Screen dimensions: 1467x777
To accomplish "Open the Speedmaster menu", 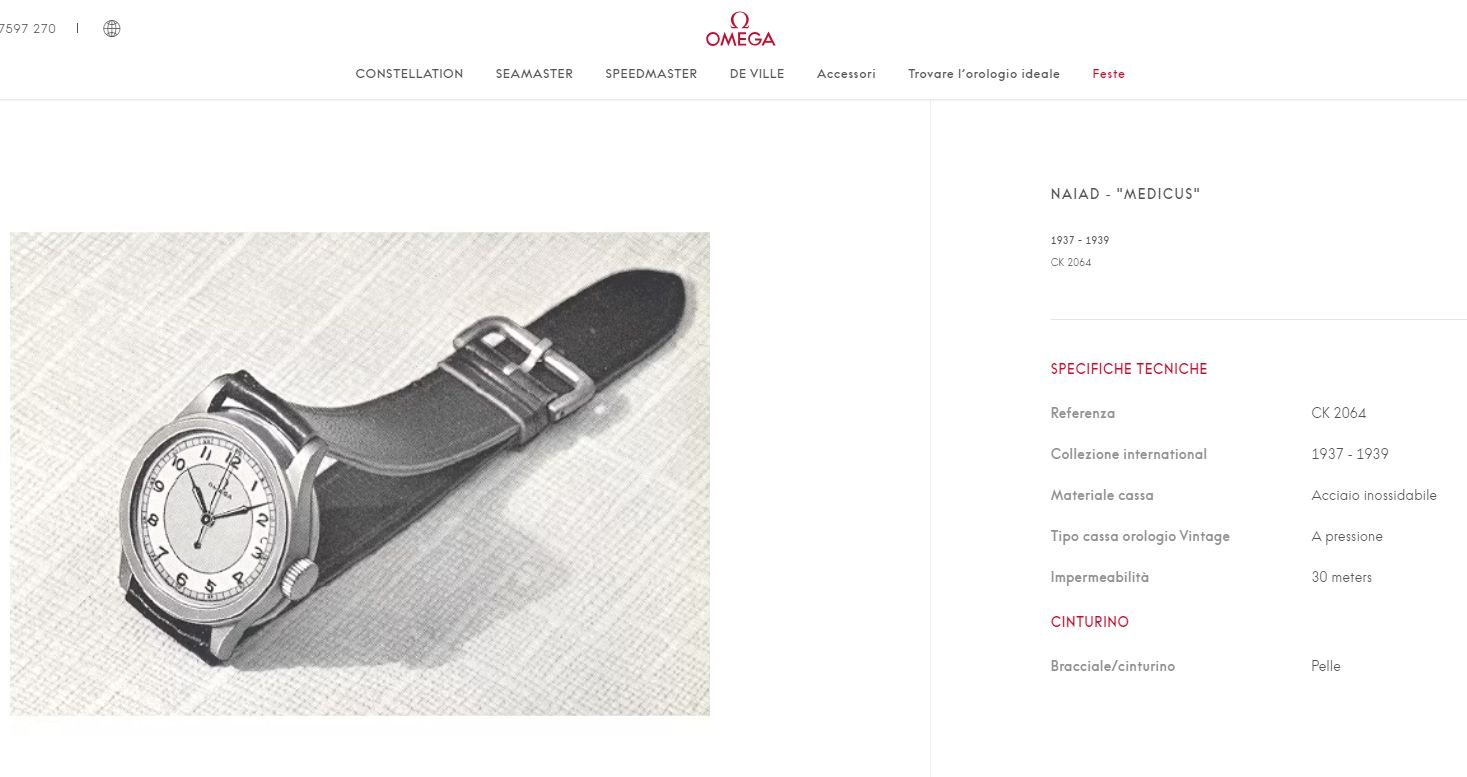I will point(651,74).
